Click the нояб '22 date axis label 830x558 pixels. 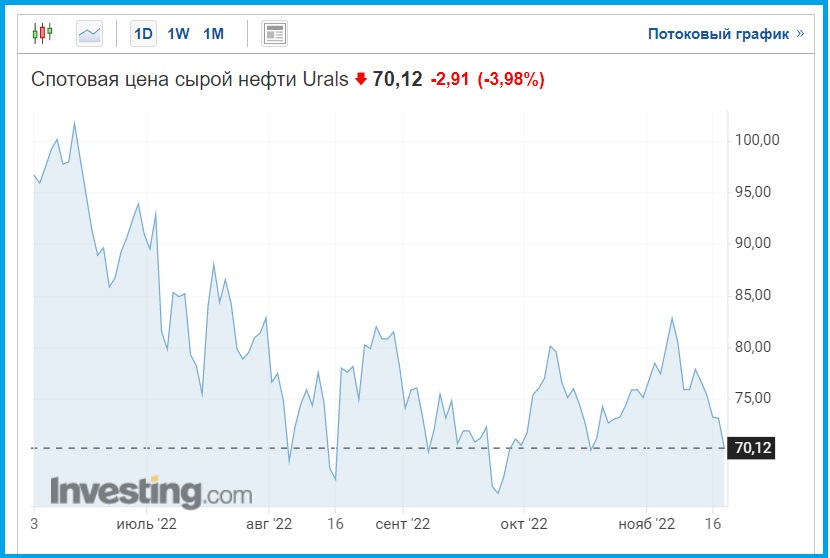[x=646, y=523]
